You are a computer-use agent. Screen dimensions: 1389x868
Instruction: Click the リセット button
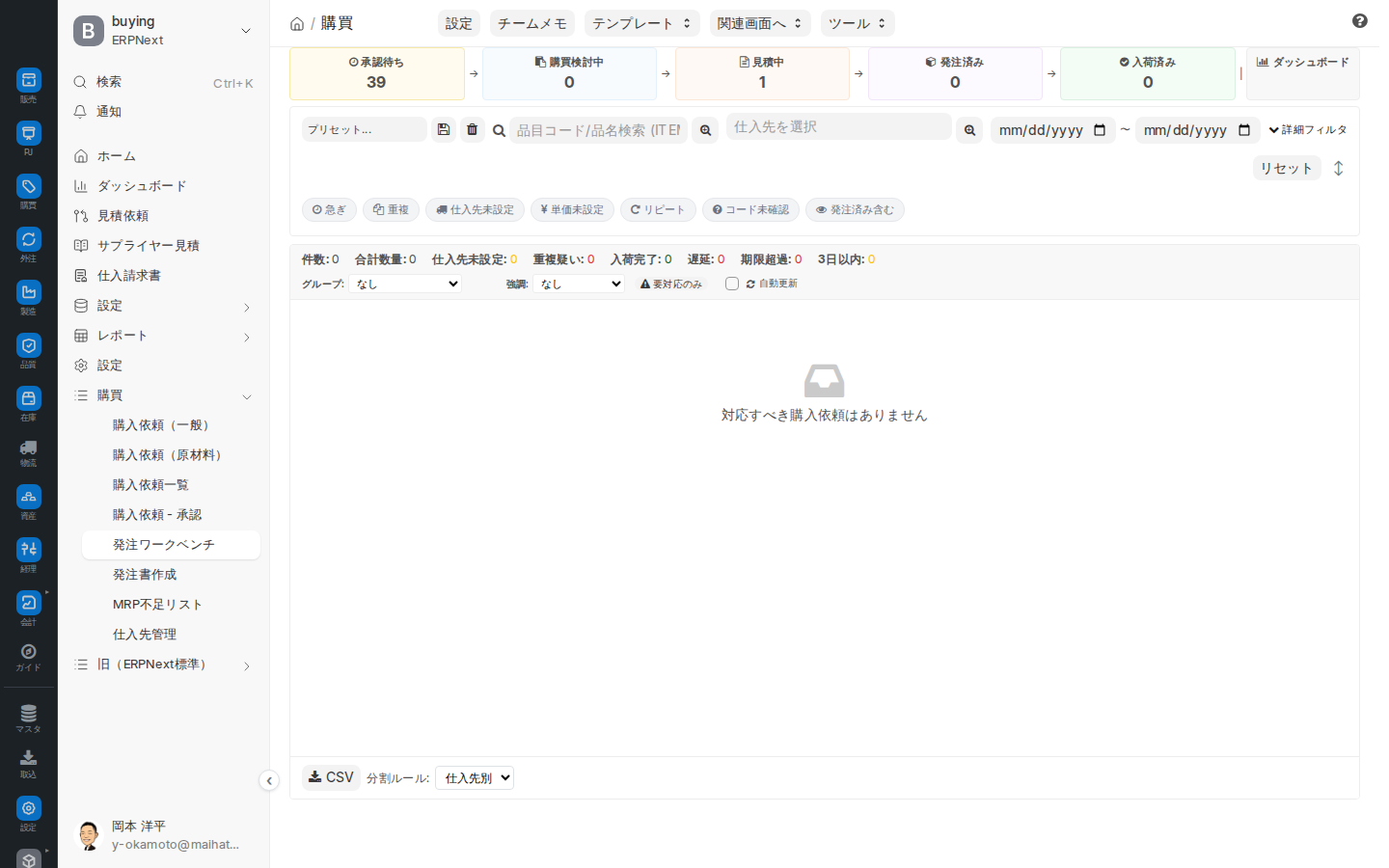click(x=1287, y=168)
